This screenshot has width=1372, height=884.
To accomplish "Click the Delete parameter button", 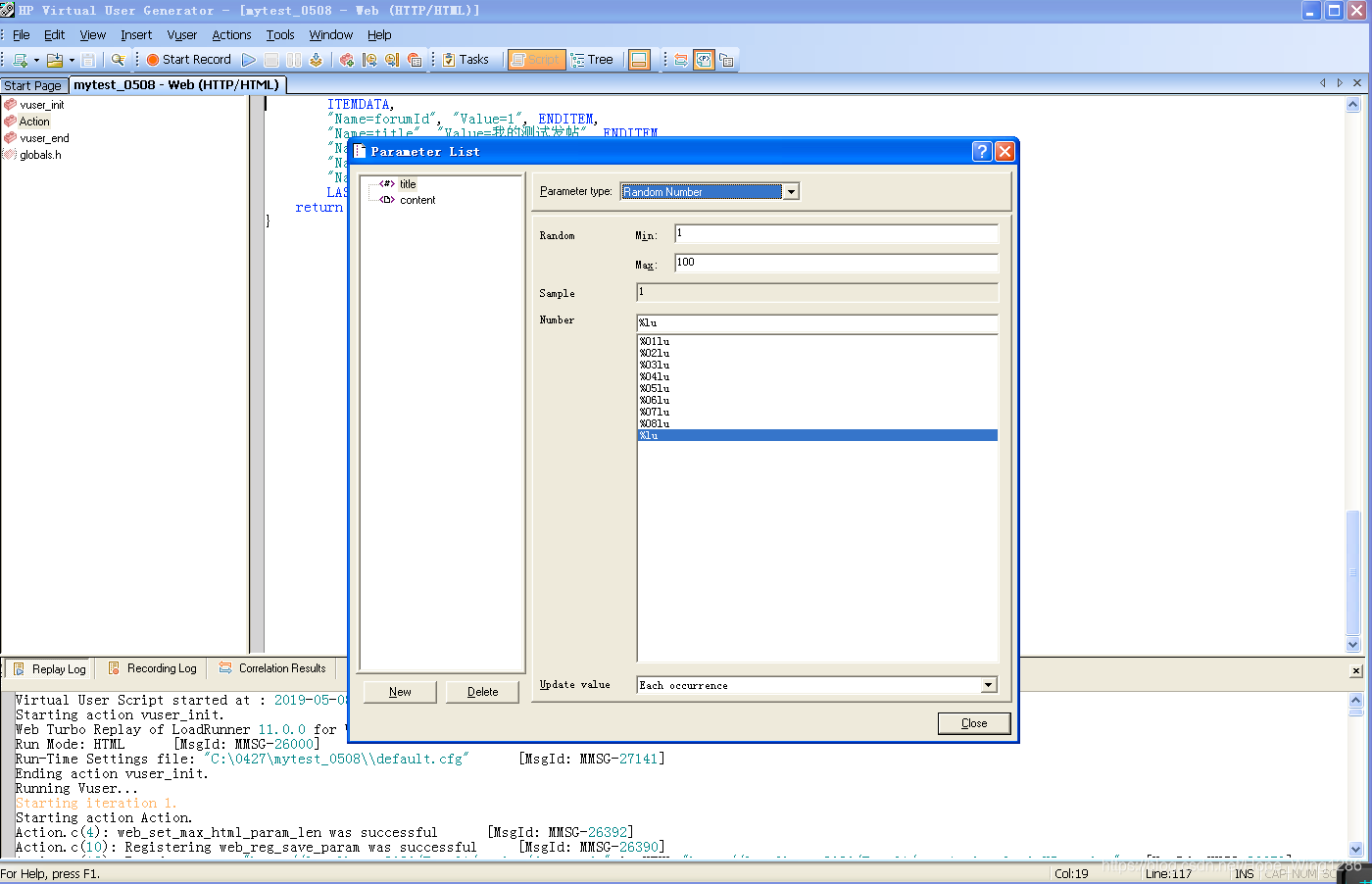I will pos(482,692).
